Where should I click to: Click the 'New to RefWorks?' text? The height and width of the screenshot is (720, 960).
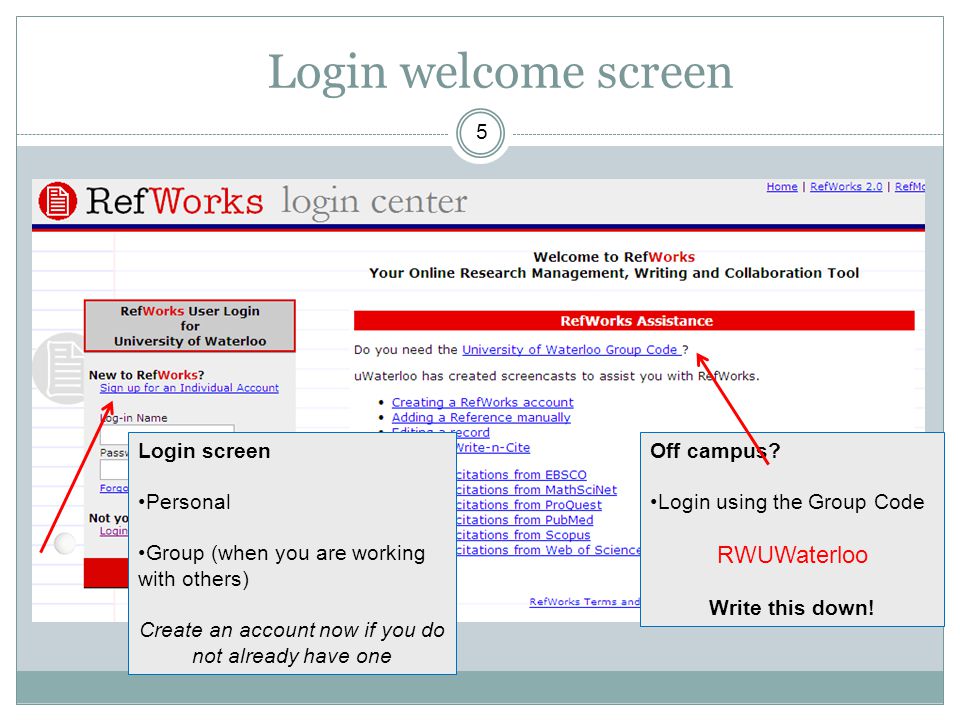click(x=146, y=375)
